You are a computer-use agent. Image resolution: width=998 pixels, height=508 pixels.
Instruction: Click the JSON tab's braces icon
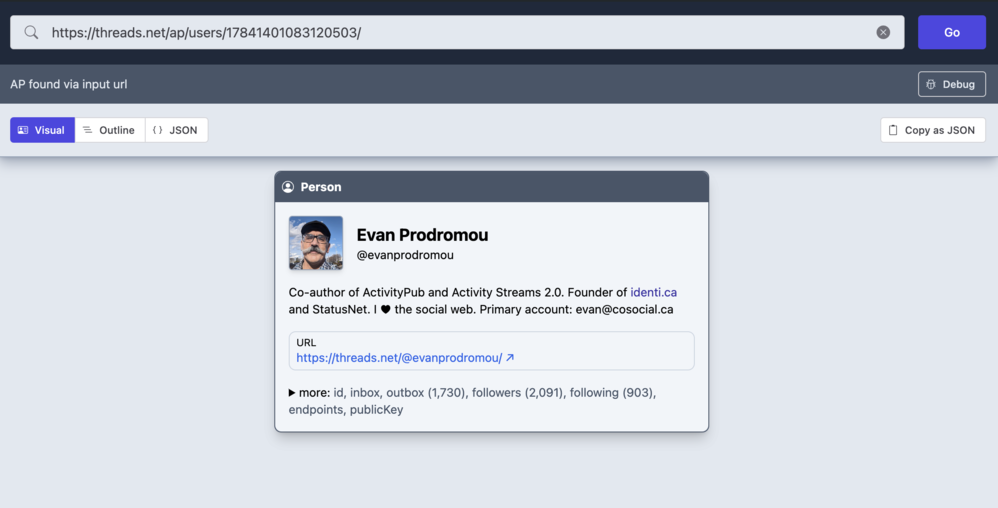pos(158,130)
